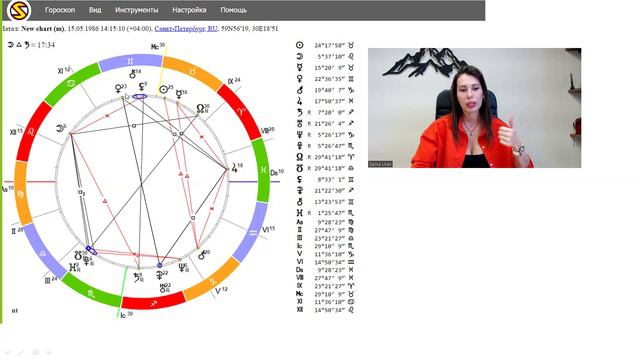Screen dimensions: 640x360
Task: Click the presenter webcam video
Action: click(x=474, y=108)
